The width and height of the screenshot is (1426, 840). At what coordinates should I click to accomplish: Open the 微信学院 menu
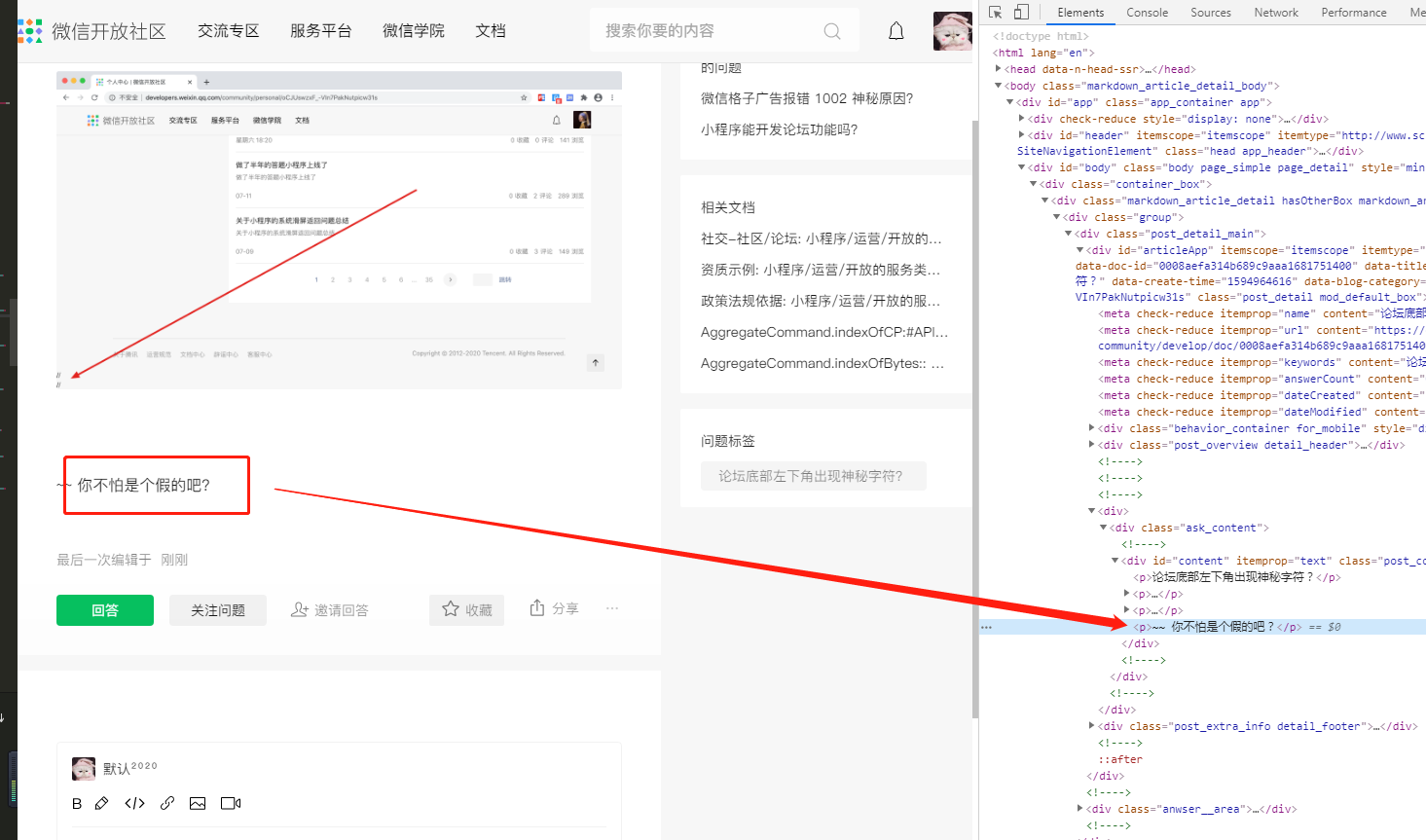pos(414,31)
